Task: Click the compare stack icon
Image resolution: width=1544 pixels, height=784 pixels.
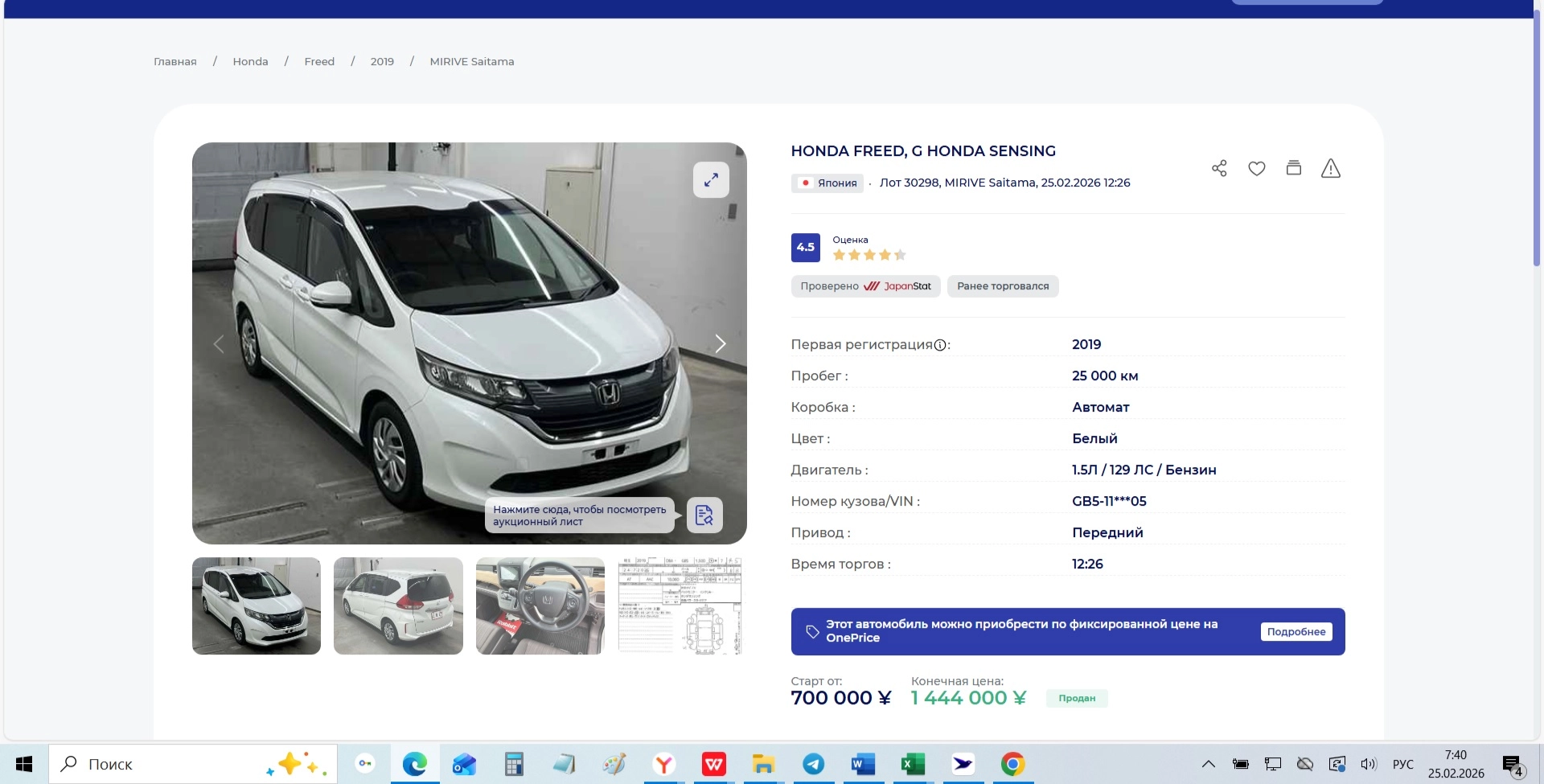Action: [x=1293, y=168]
